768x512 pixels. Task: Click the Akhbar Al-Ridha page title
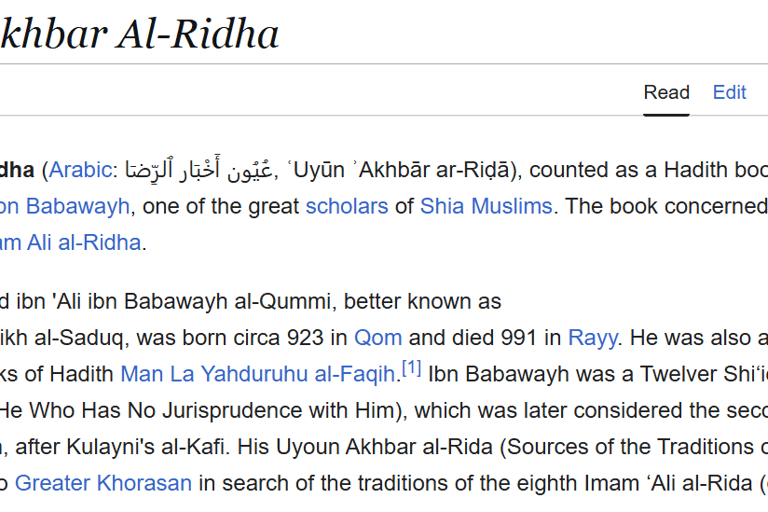click(x=140, y=34)
